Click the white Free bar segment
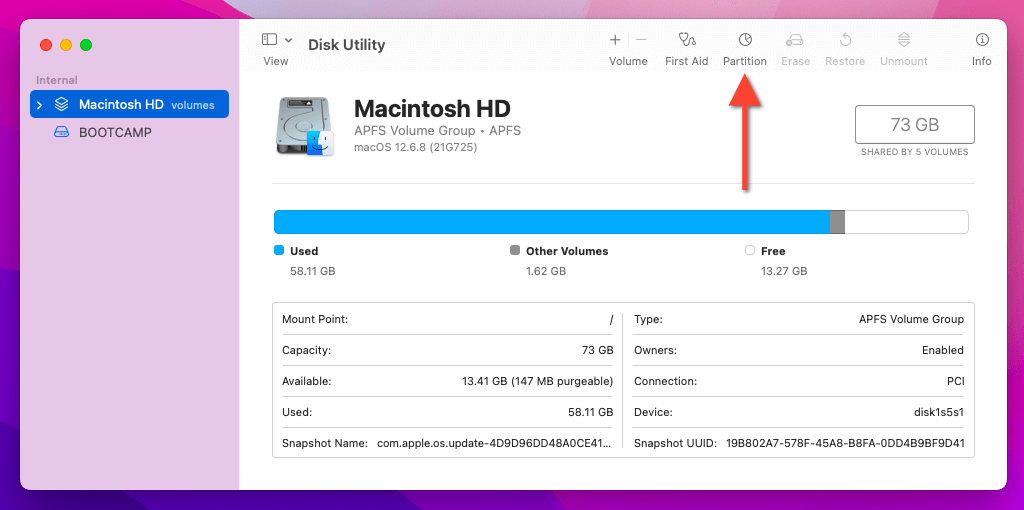The width and height of the screenshot is (1024, 510). coord(906,222)
